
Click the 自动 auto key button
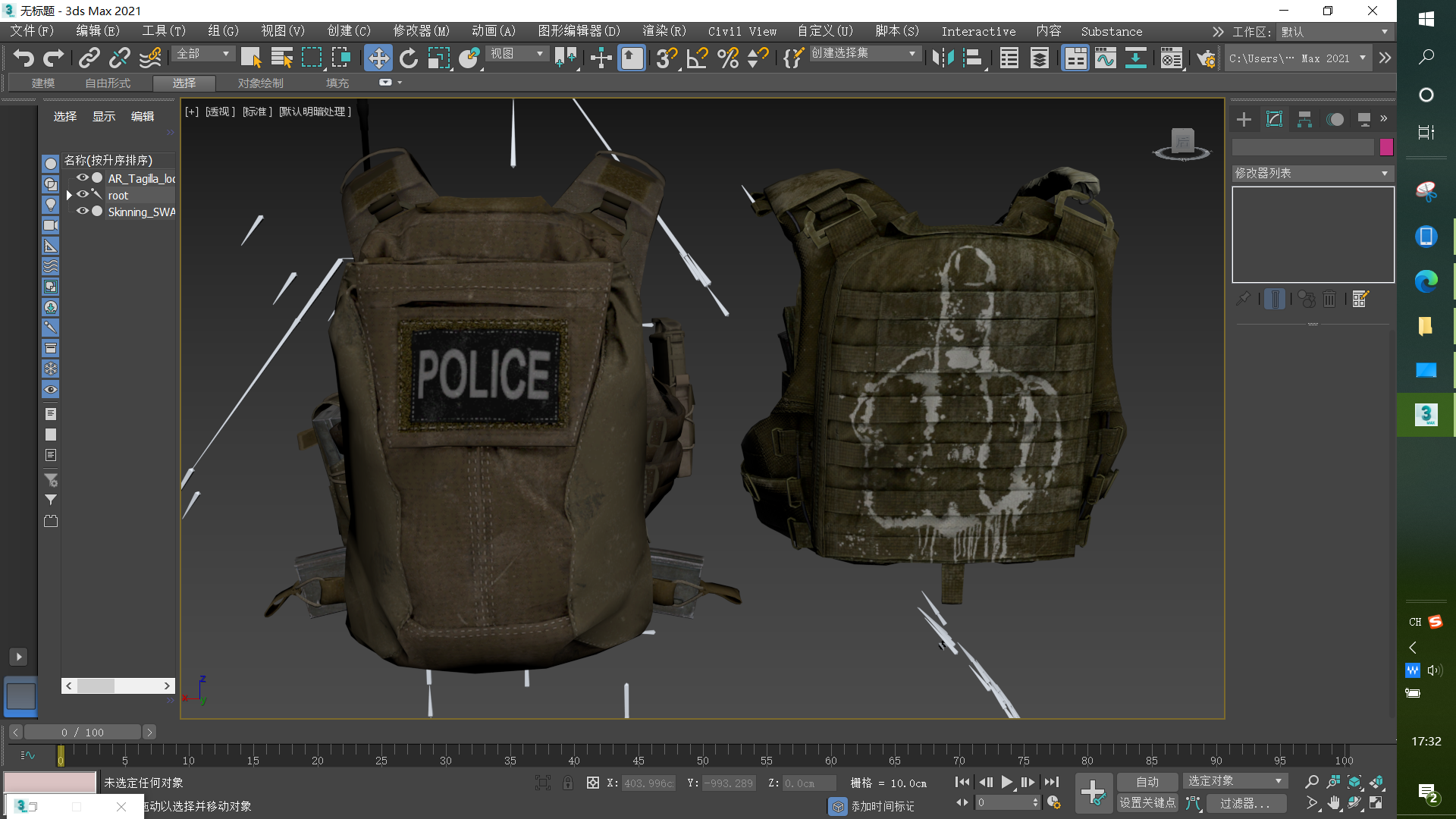(1147, 781)
